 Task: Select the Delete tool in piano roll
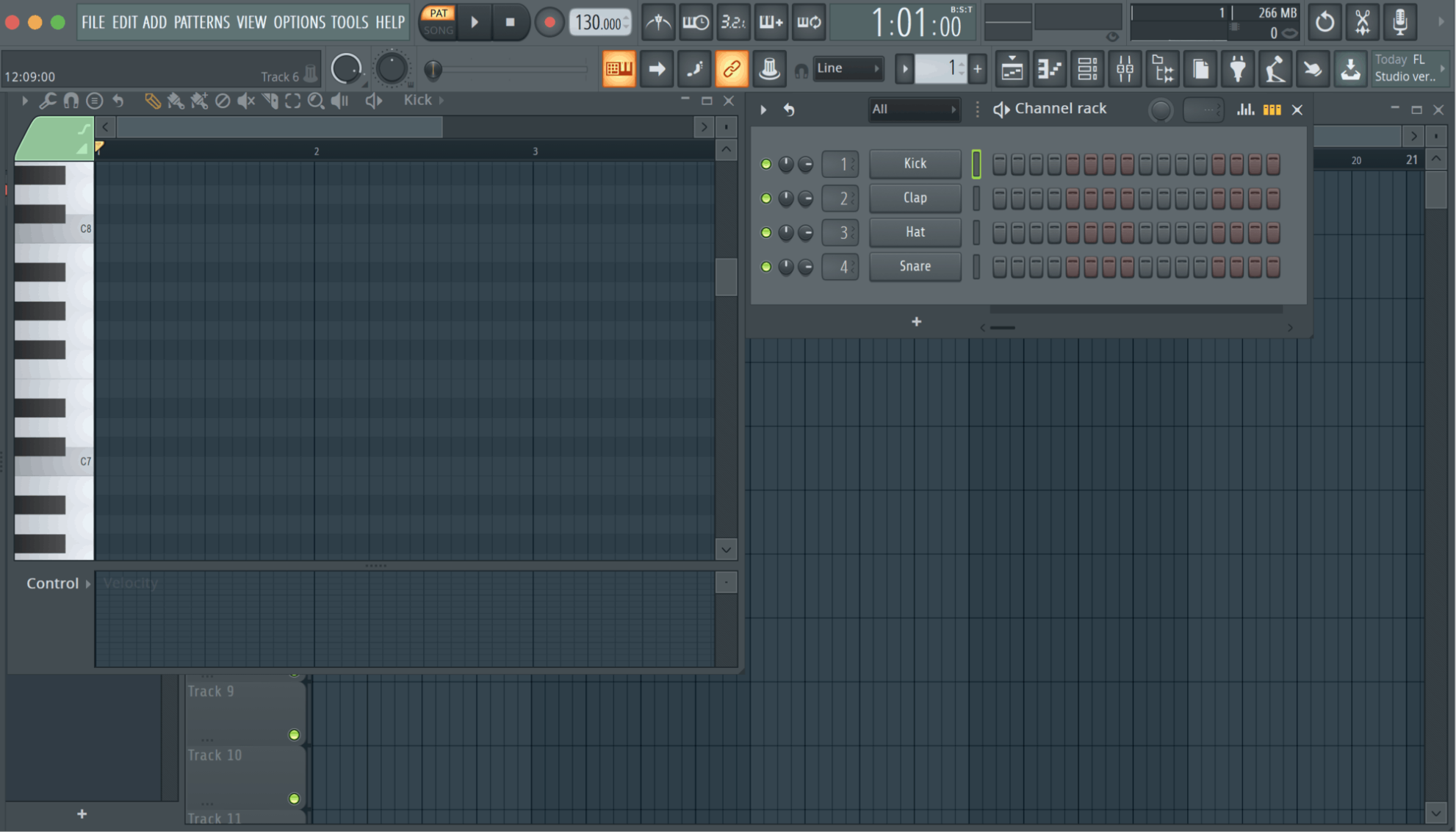223,101
